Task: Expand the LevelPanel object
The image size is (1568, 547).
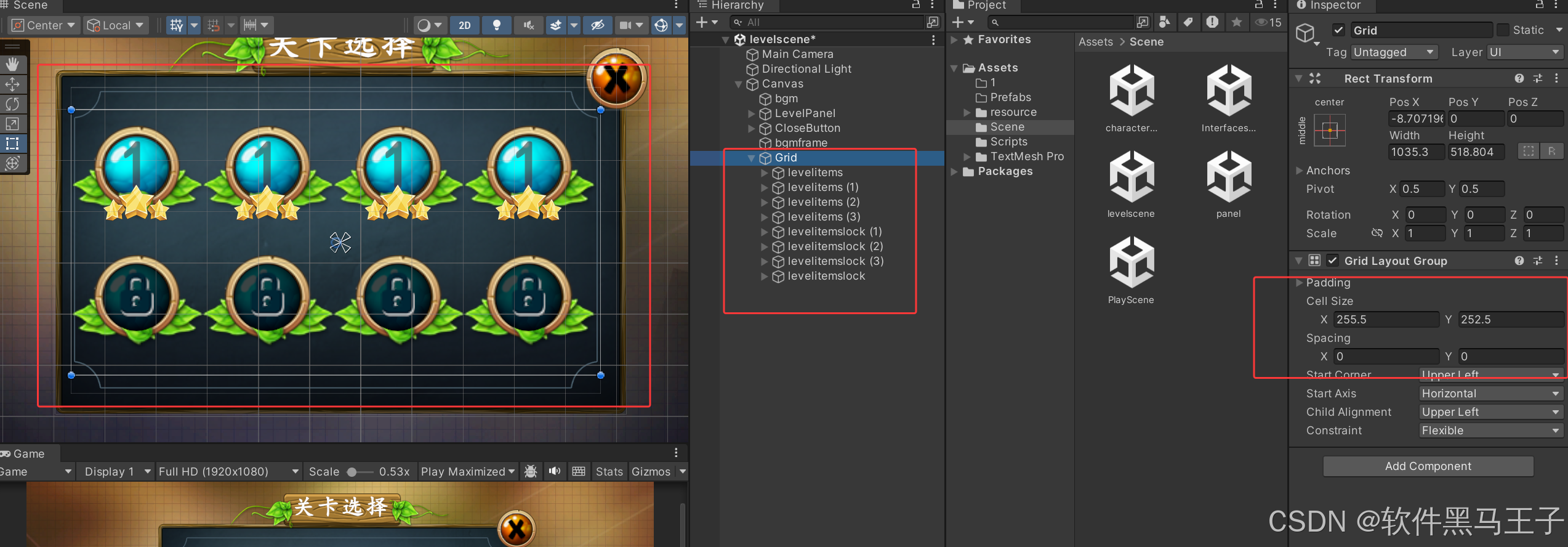Action: point(751,113)
